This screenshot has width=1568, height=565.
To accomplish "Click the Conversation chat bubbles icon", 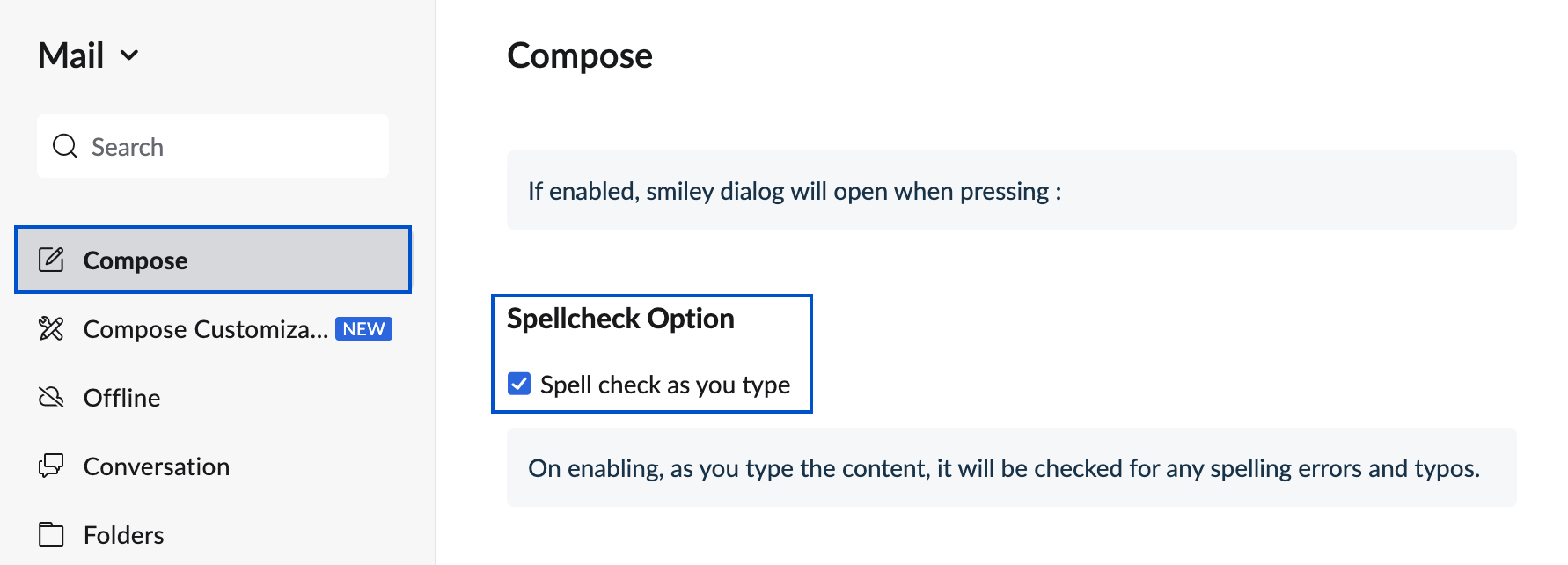I will click(51, 466).
